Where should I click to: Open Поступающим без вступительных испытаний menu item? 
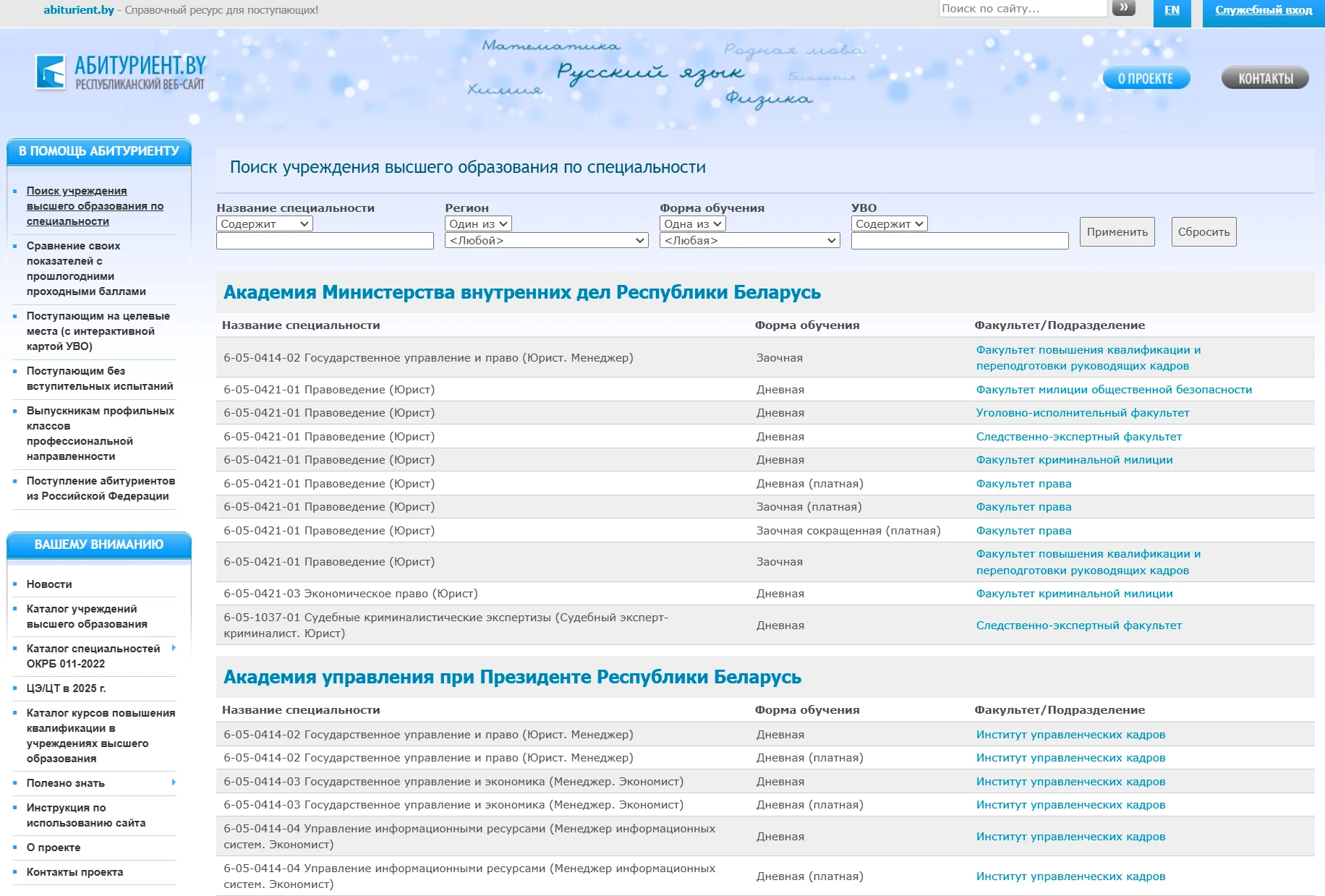[x=100, y=378]
